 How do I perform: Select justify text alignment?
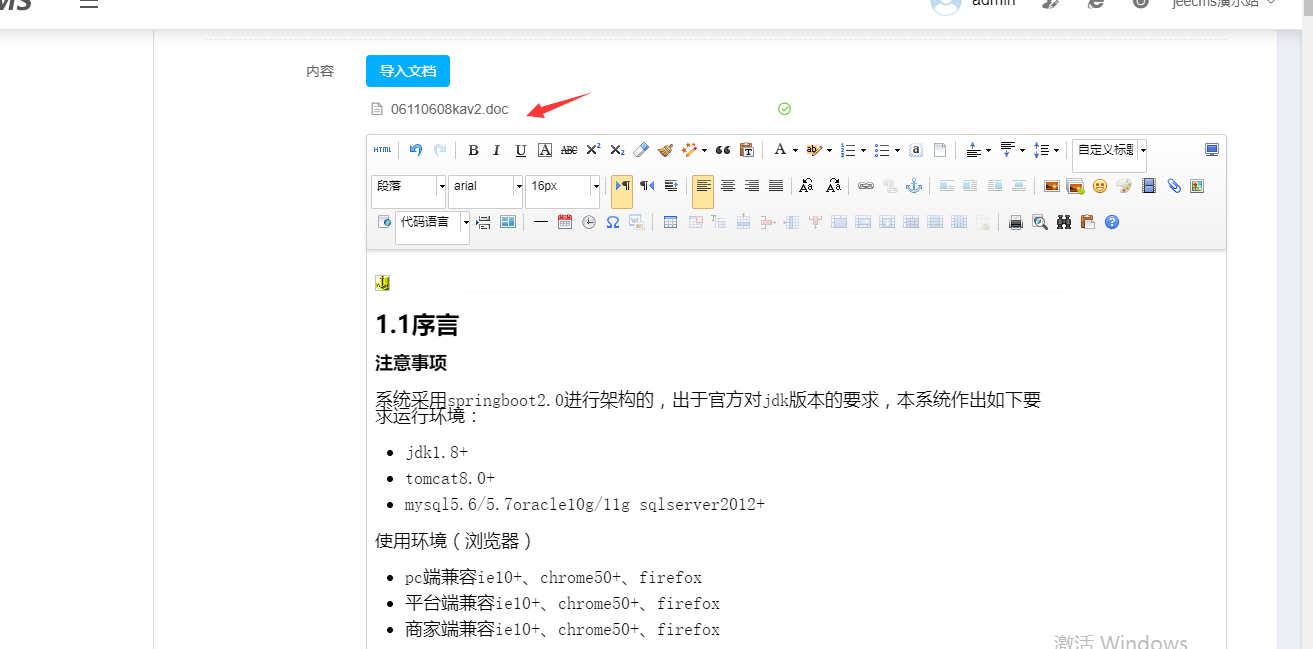[x=776, y=186]
